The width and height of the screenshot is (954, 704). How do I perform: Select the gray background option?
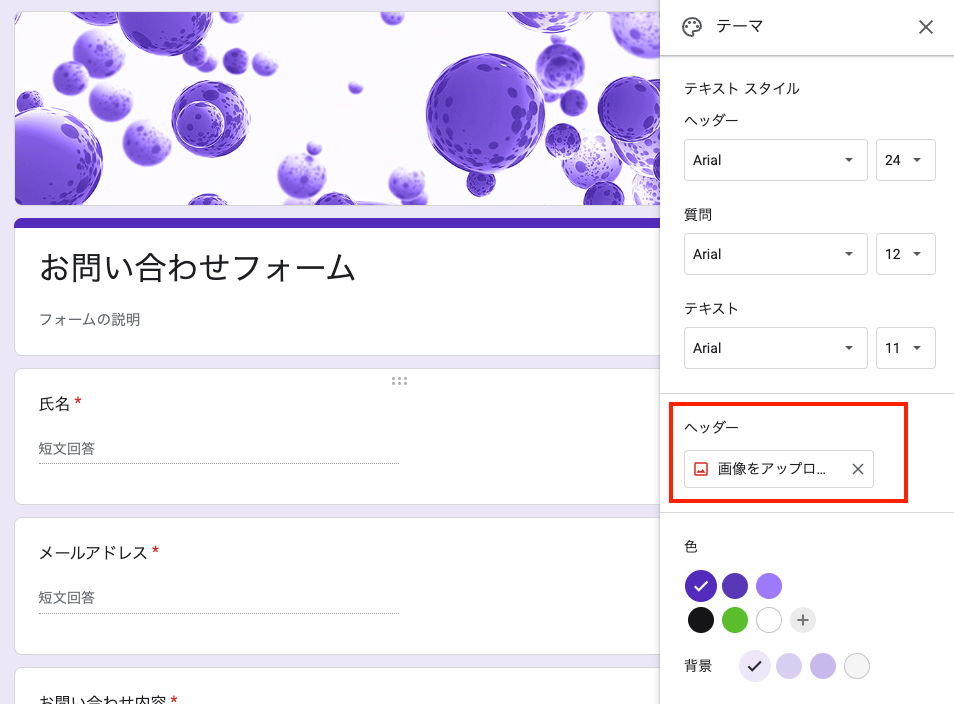pyautogui.click(x=857, y=666)
